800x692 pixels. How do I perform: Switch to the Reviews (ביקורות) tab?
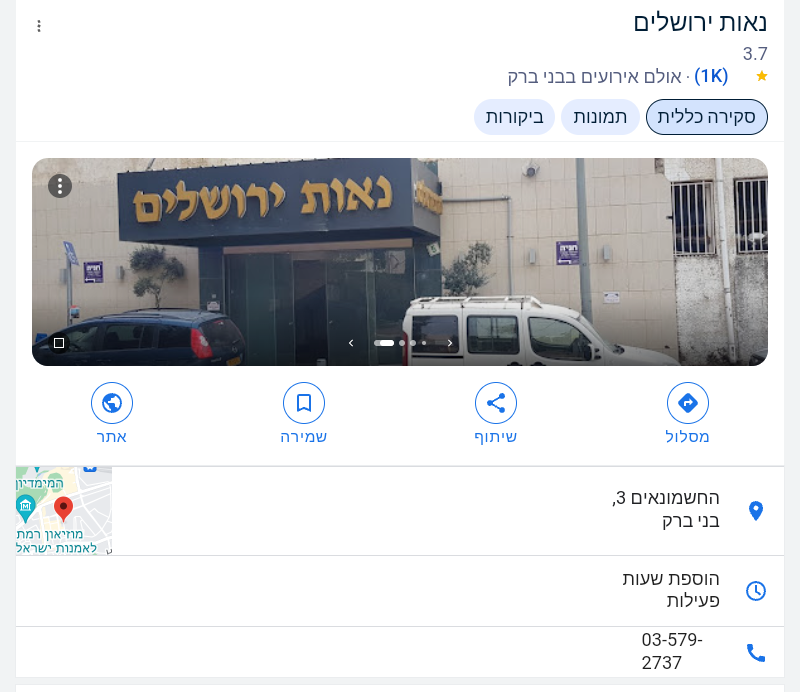pyautogui.click(x=514, y=117)
